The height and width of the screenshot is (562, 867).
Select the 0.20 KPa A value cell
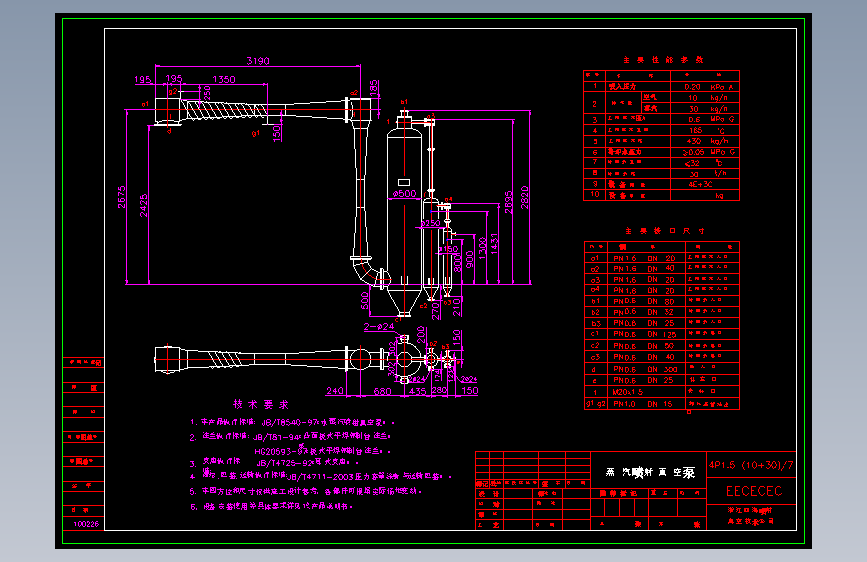[x=705, y=87]
